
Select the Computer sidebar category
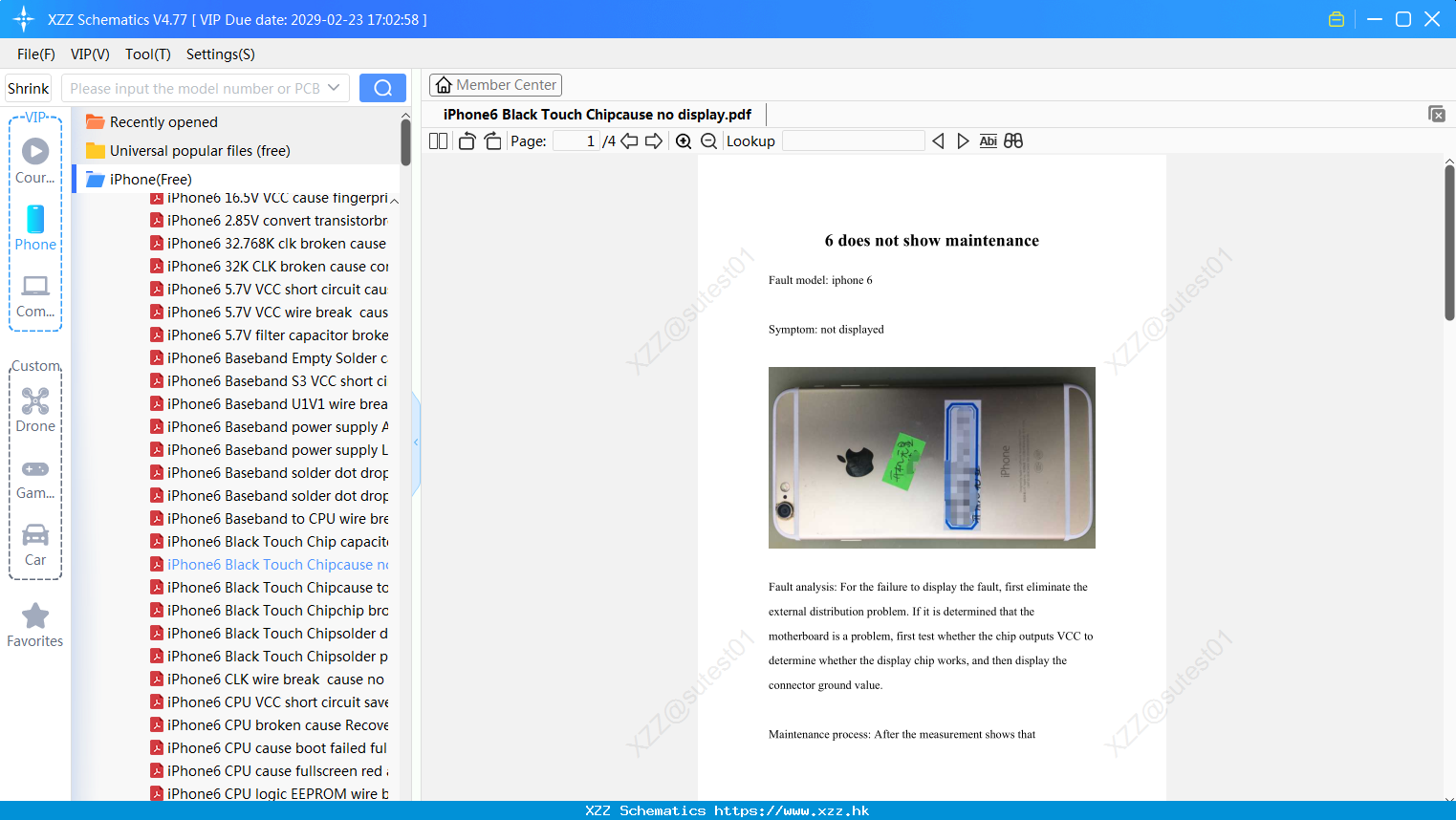tap(35, 296)
